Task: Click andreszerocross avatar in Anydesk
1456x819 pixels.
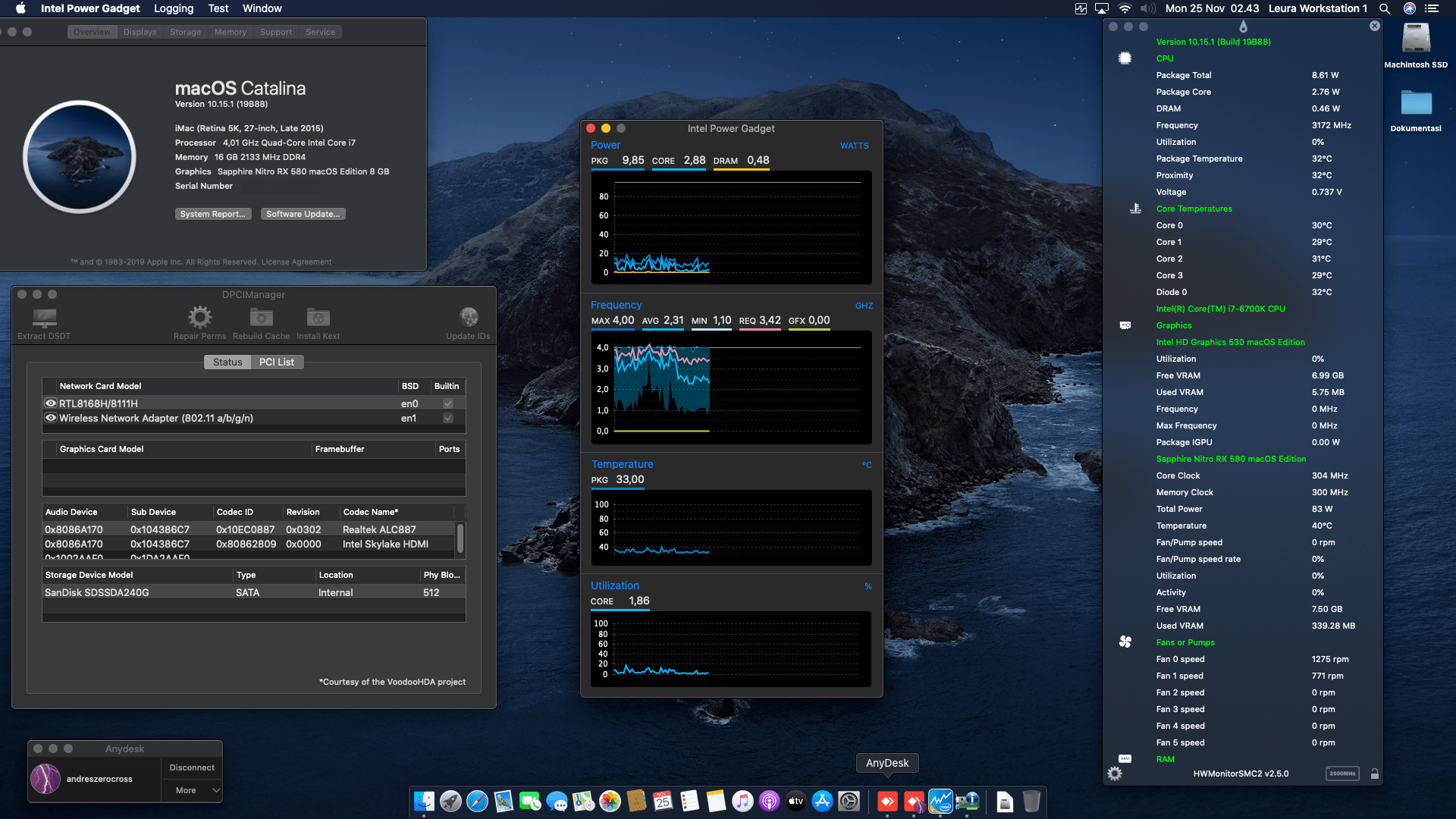Action: tap(45, 779)
